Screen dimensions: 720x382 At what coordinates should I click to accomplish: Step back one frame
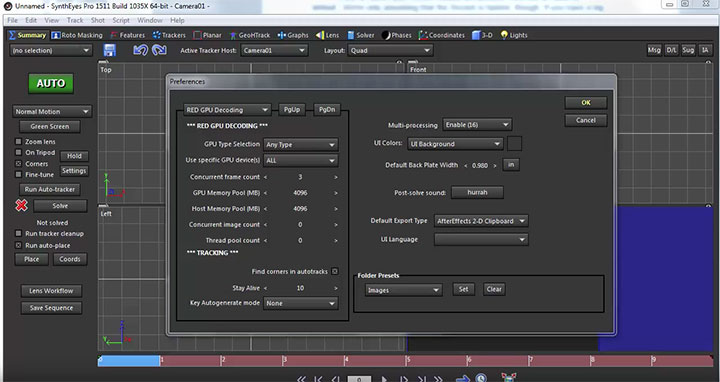click(335, 379)
